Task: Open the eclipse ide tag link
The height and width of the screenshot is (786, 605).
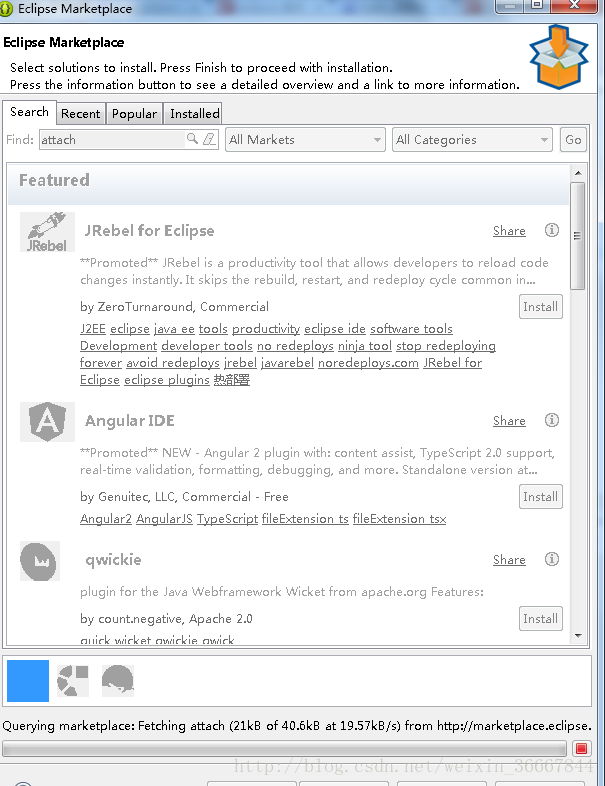Action: tap(335, 329)
